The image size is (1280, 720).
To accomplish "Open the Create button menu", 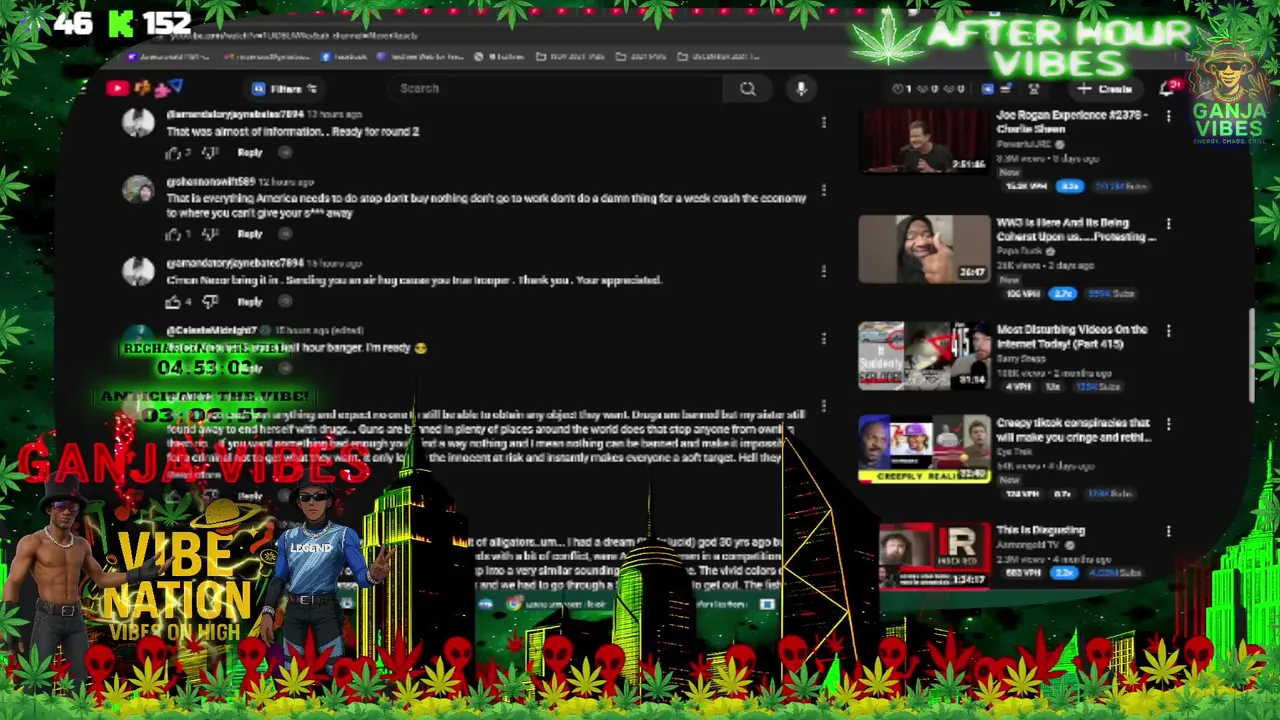I will [x=1107, y=89].
